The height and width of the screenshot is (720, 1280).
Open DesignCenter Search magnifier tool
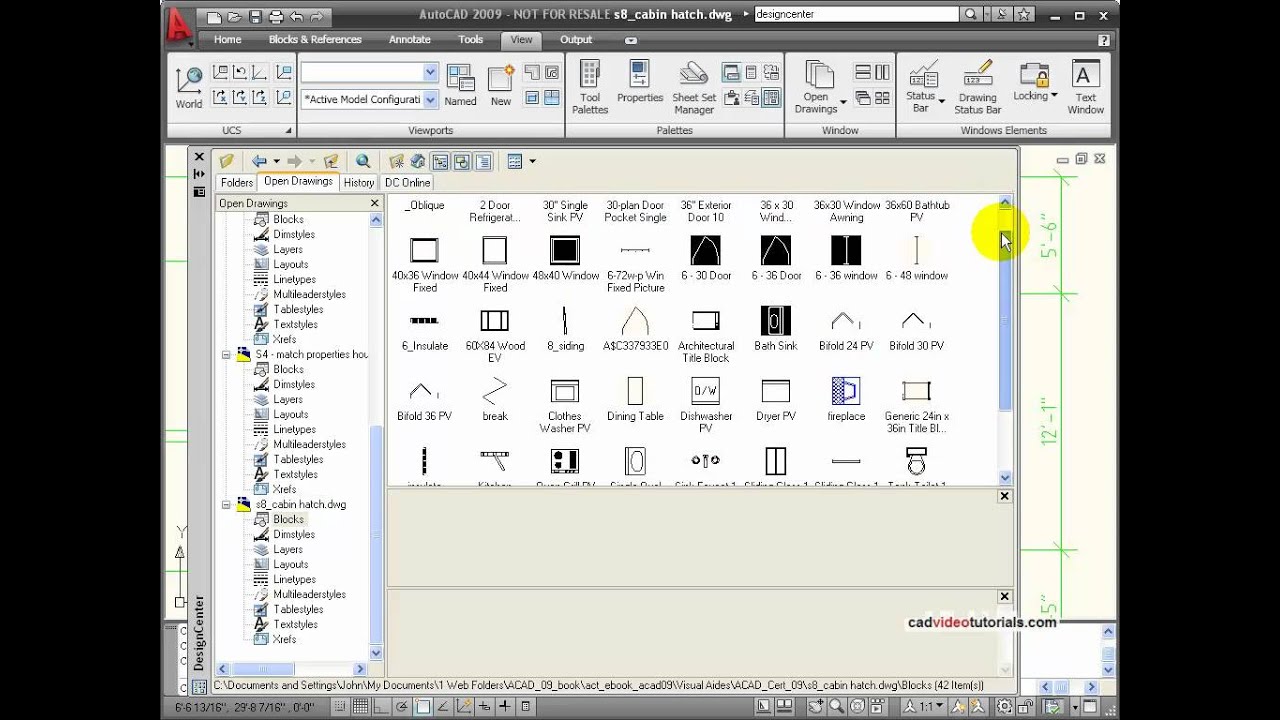pyautogui.click(x=363, y=161)
